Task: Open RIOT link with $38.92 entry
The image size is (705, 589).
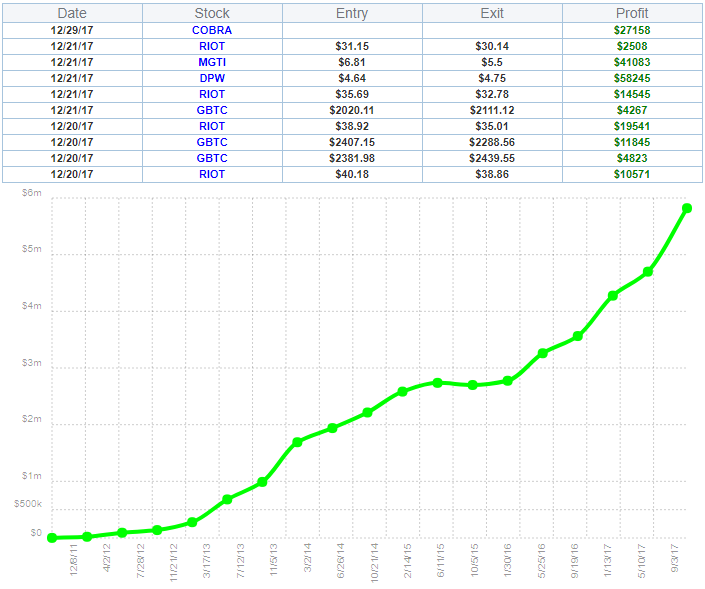Action: 212,126
